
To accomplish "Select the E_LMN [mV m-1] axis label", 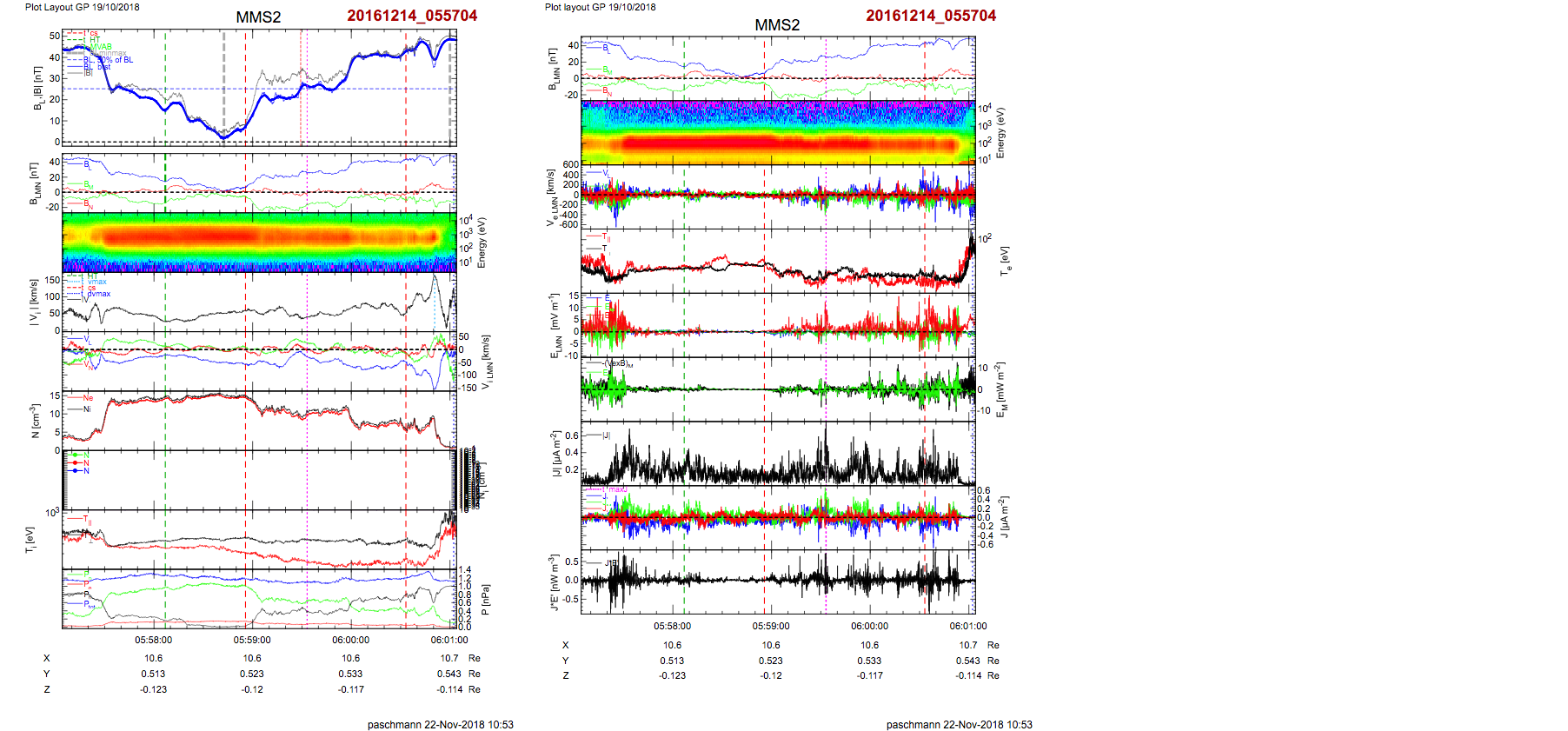I will [x=552, y=326].
